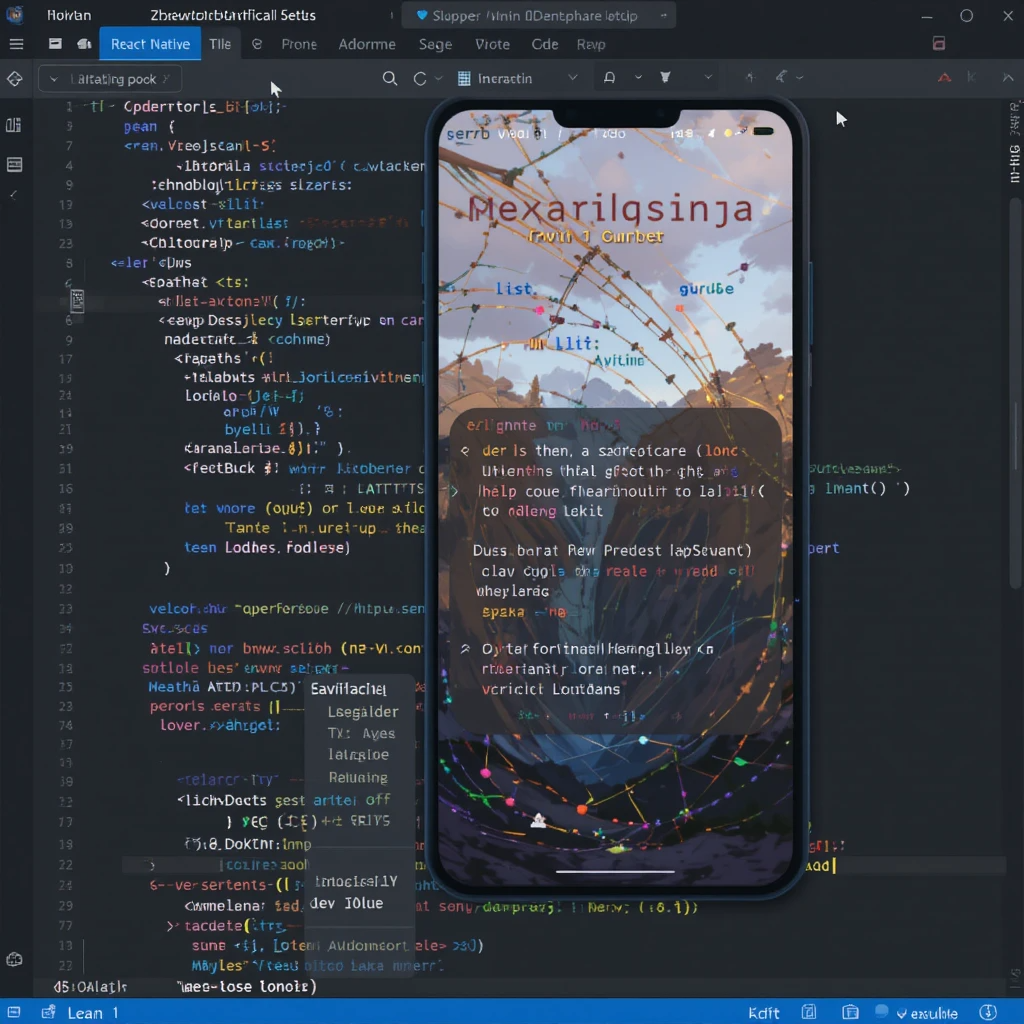Open the Sage menu
1024x1024 pixels.
435,44
